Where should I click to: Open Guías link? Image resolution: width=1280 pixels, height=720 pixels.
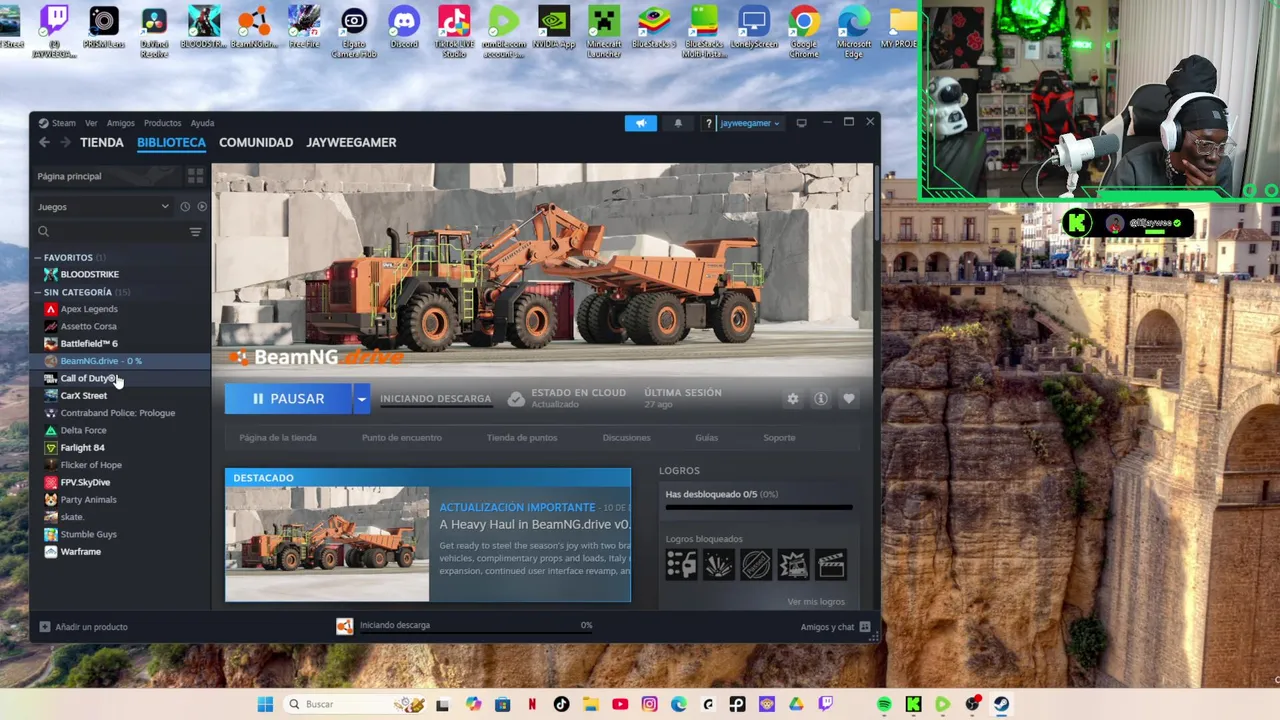click(x=706, y=438)
